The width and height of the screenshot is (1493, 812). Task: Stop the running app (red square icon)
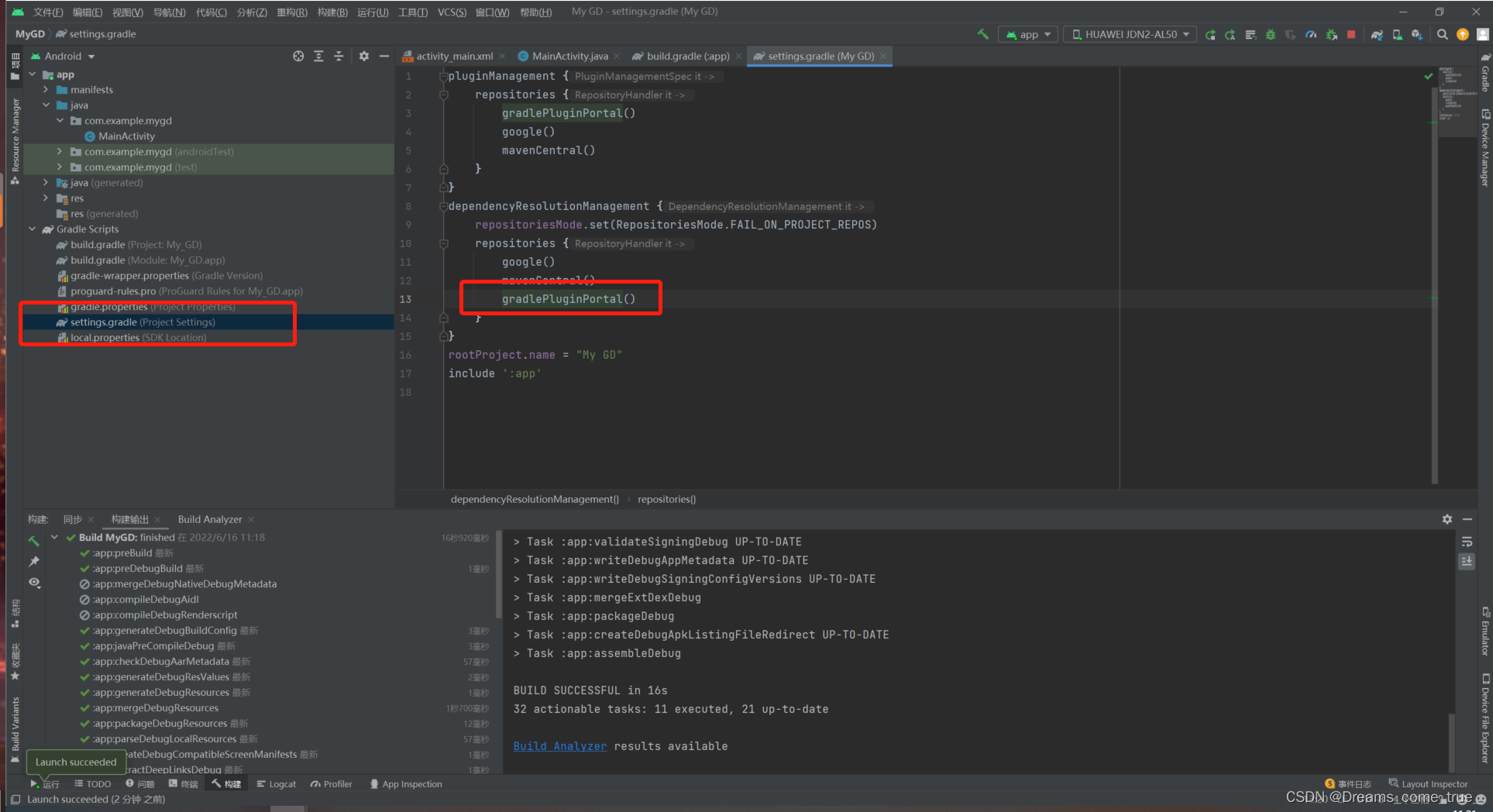(1351, 34)
